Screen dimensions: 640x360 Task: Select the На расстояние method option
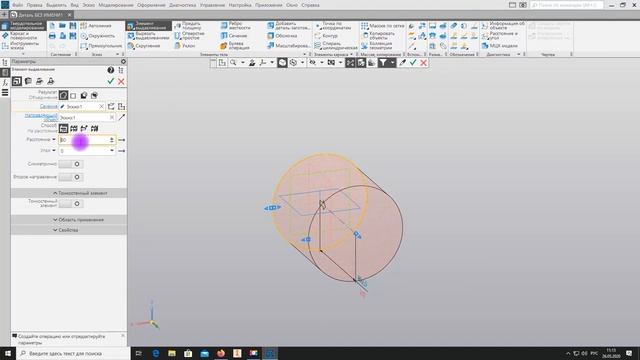pyautogui.click(x=63, y=129)
